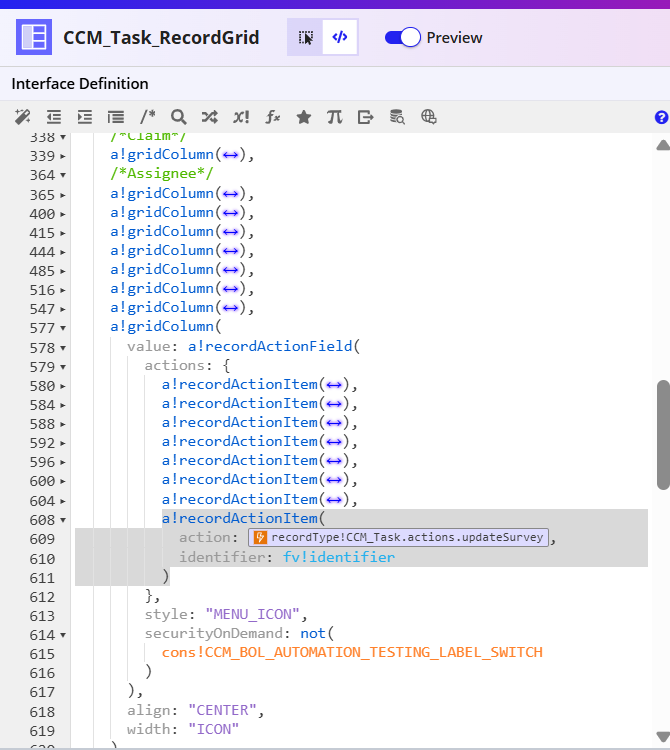
Task: Click the "ICON" width value
Action: pyautogui.click(x=213, y=729)
